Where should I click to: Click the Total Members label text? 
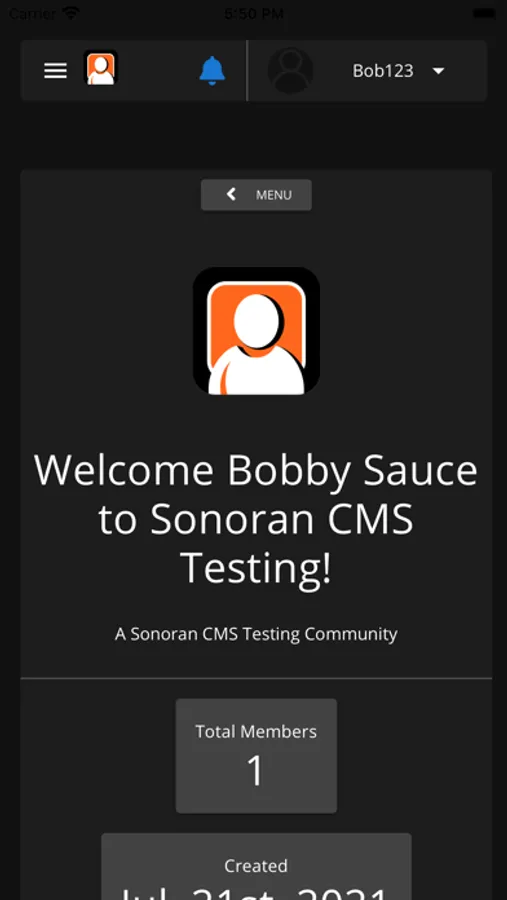[x=256, y=731]
